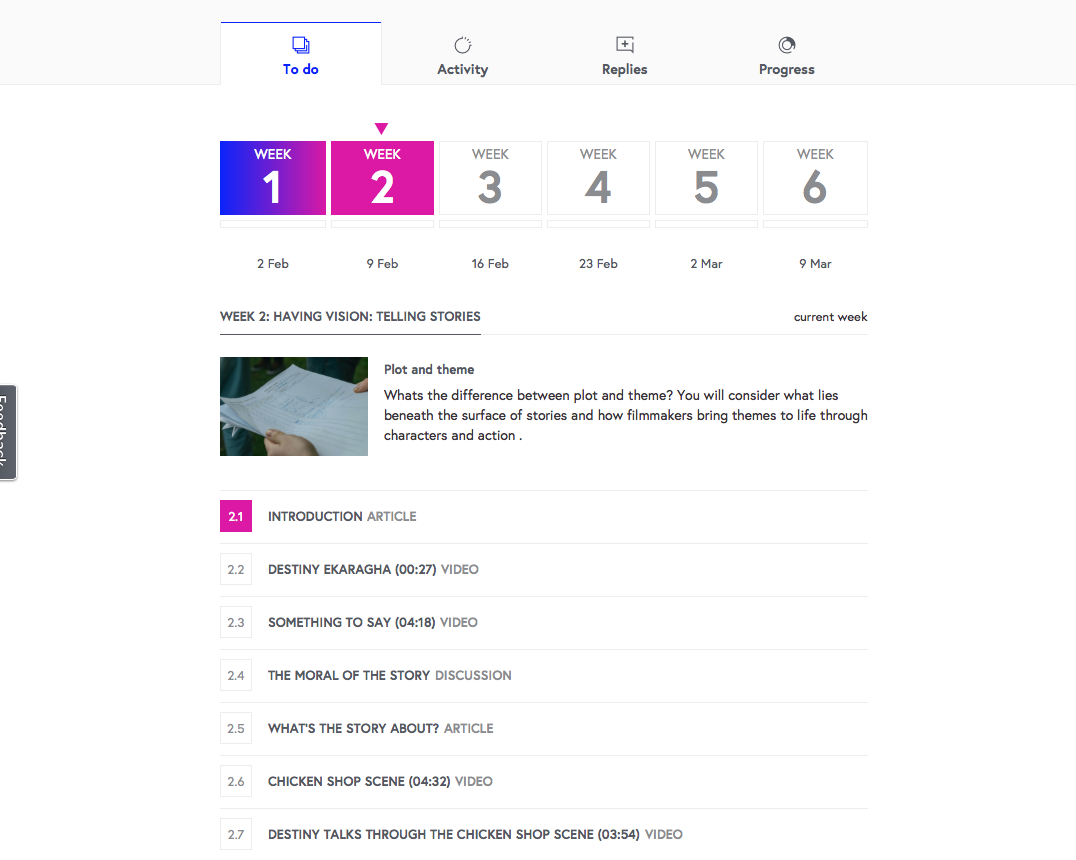
Task: Select the Week 6 tile
Action: pos(815,178)
